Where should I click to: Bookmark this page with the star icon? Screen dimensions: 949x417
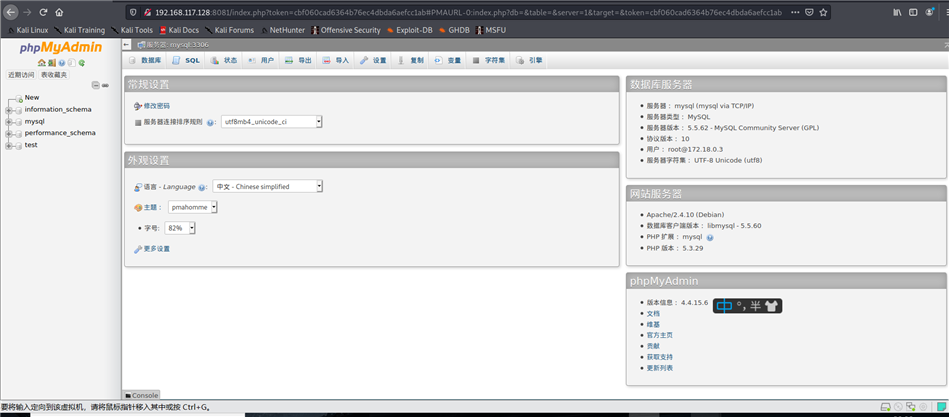[x=823, y=12]
